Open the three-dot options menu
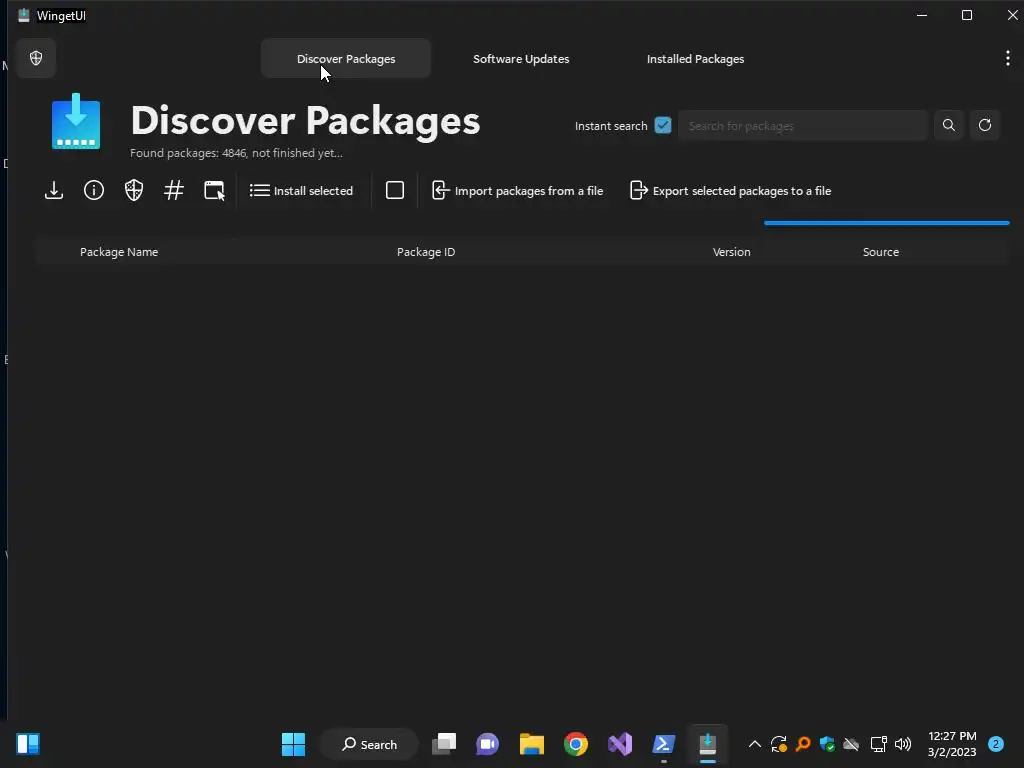1024x768 pixels. click(1007, 58)
